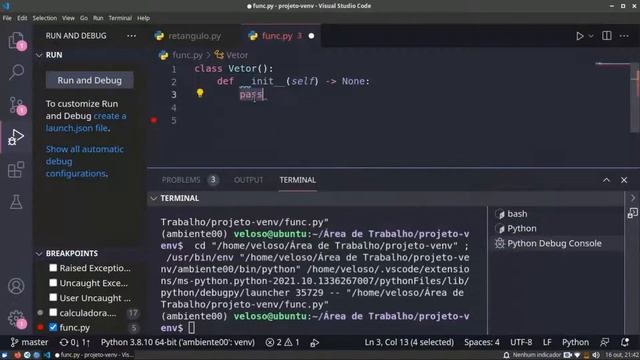Click the Run and Debug button
640x360 pixels.
(89, 80)
